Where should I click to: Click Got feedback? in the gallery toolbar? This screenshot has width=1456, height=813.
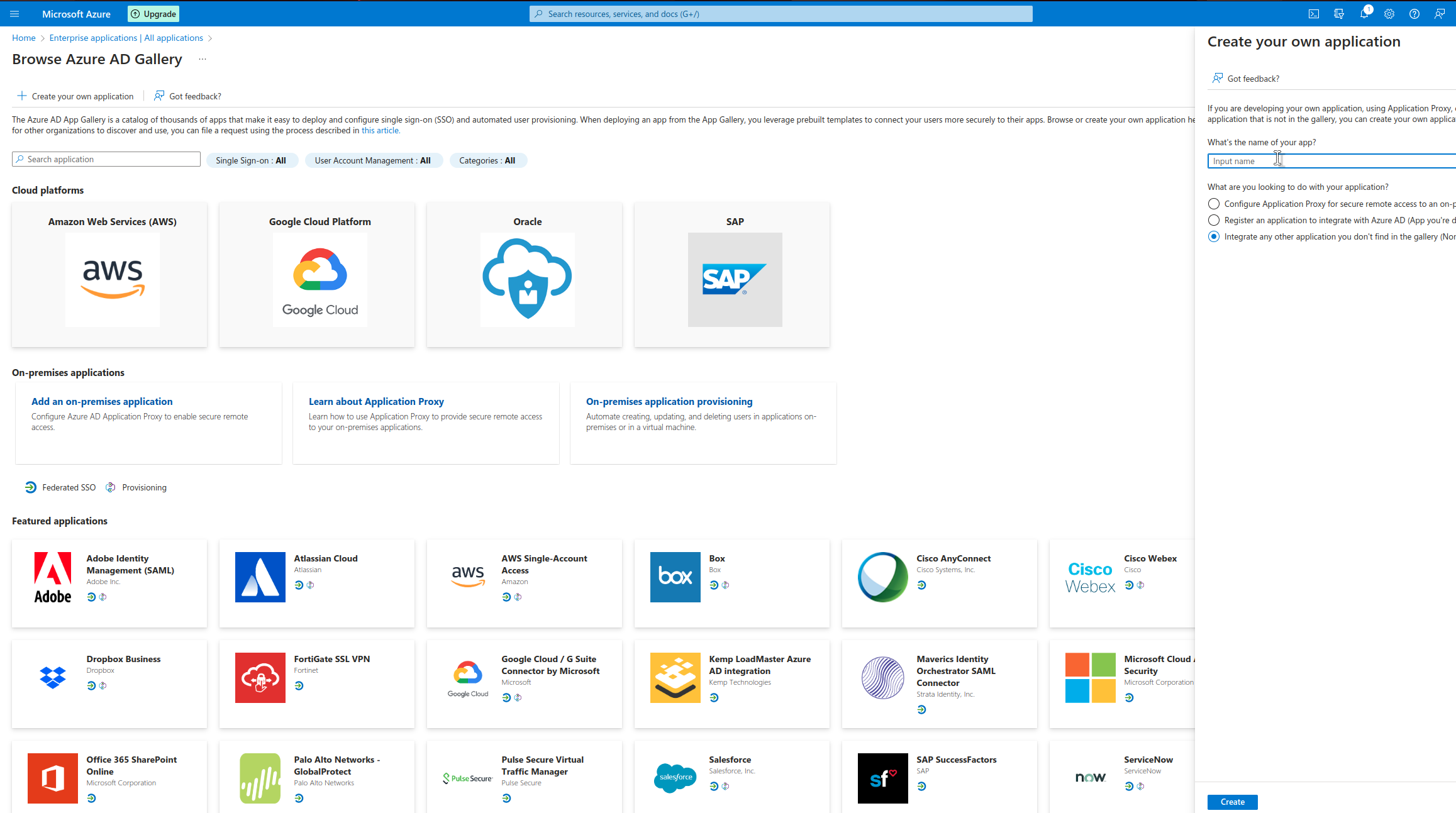(x=188, y=96)
